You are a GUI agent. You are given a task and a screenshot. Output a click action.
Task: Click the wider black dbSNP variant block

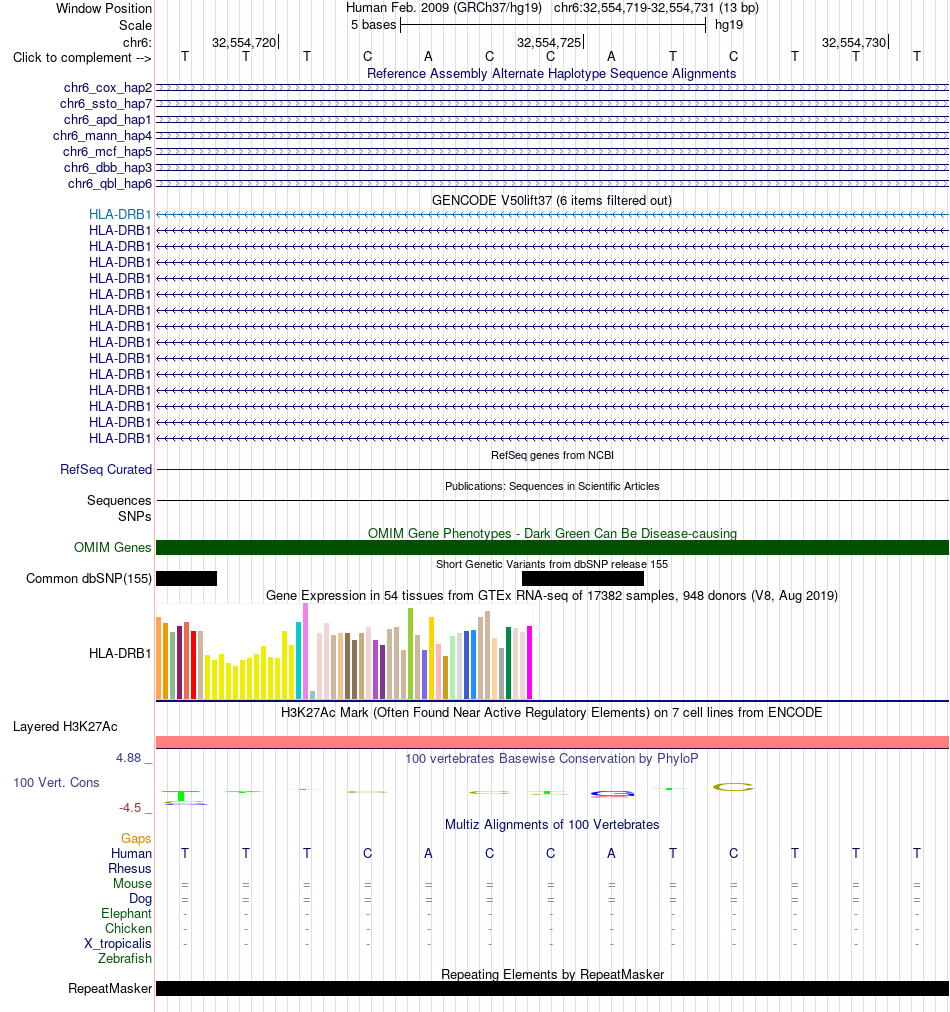(x=583, y=578)
